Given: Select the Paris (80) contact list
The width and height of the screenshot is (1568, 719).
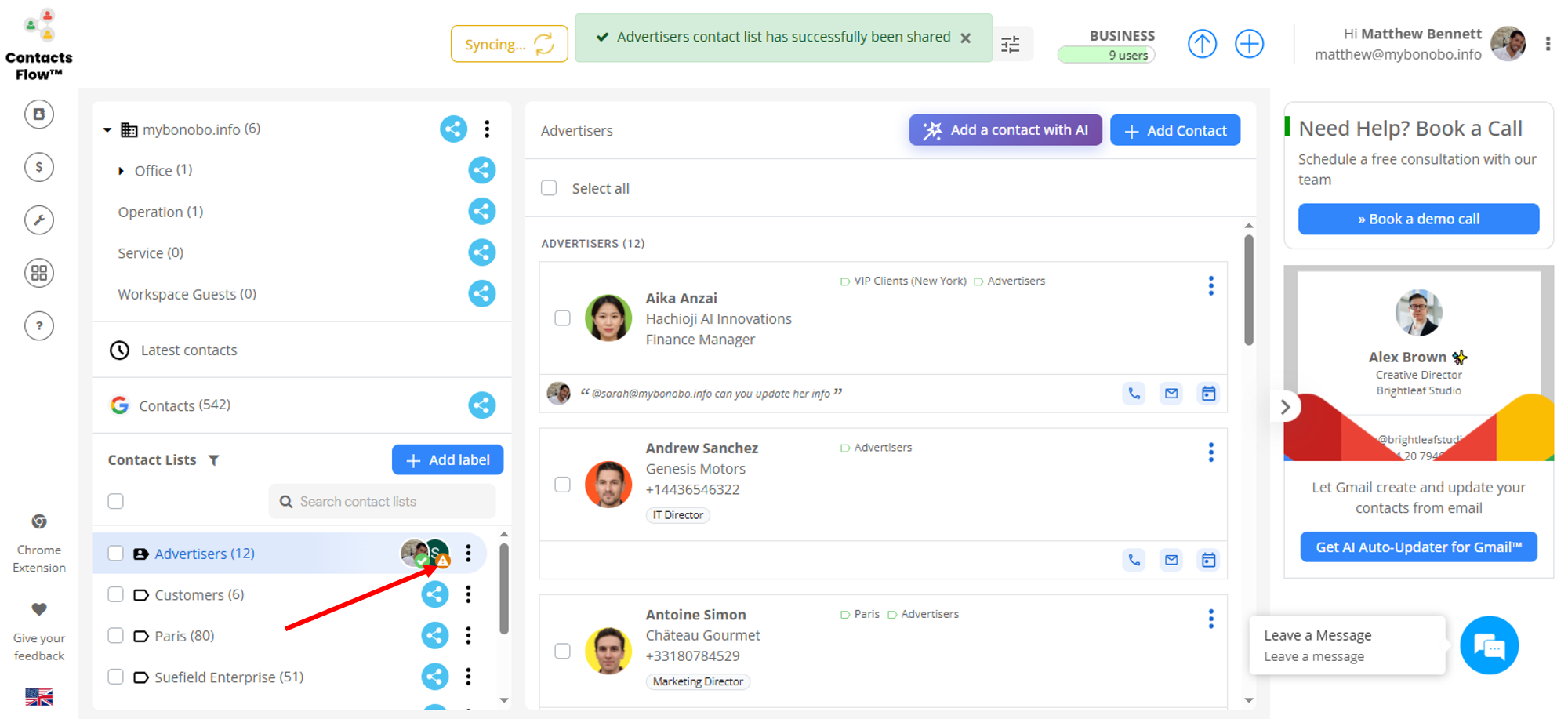Looking at the screenshot, I should (x=184, y=636).
